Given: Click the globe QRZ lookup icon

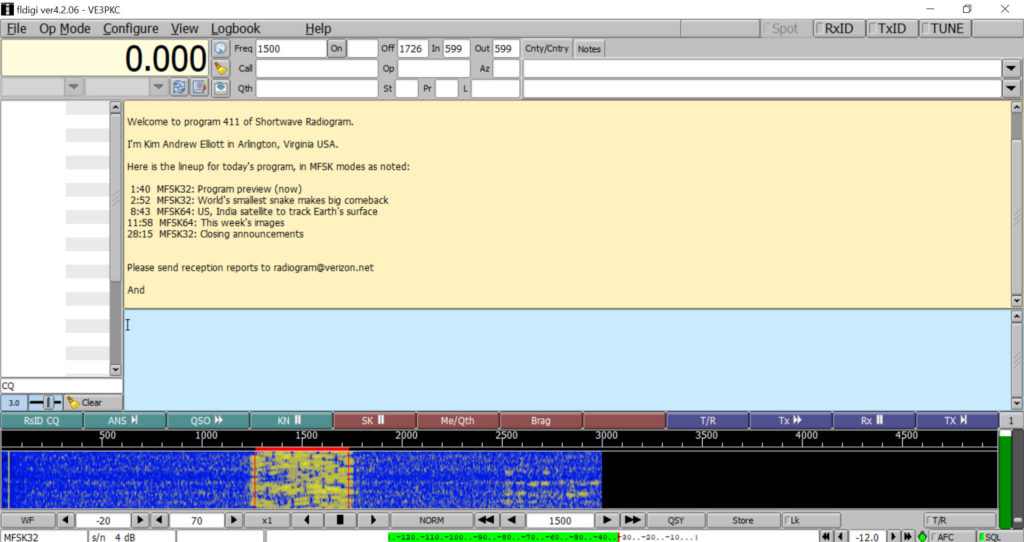Looking at the screenshot, I should [221, 48].
